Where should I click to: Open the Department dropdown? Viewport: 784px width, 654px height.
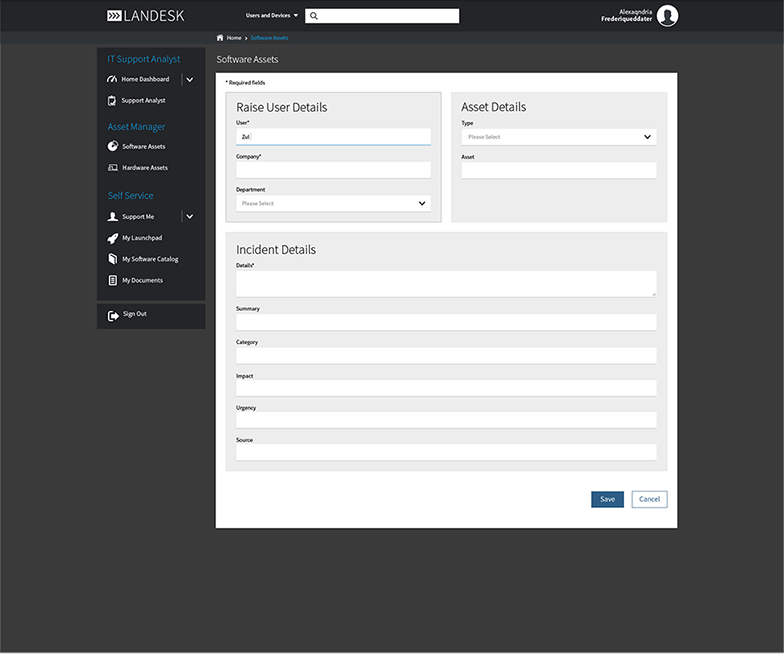click(333, 203)
